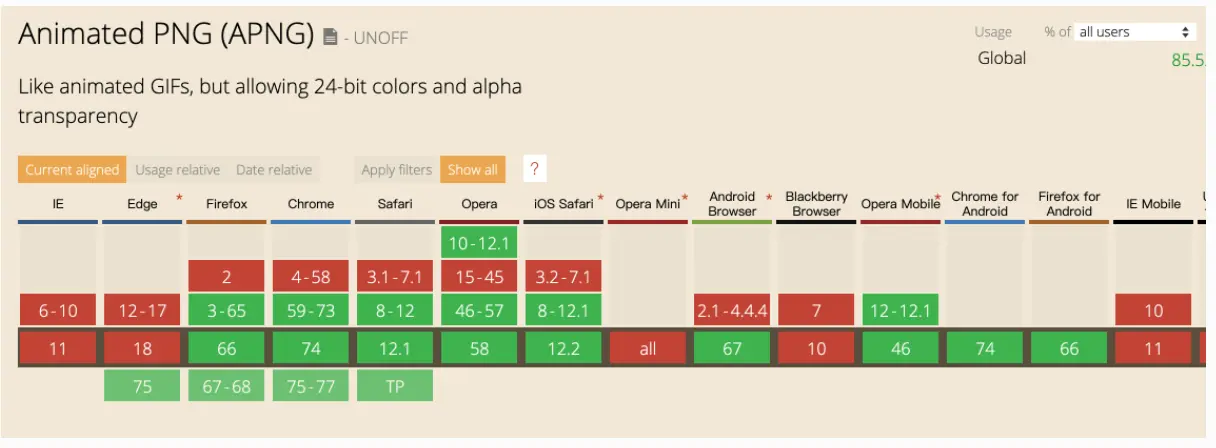Click the red IE 11 support cell
The height and width of the screenshot is (448, 1216).
coord(58,349)
